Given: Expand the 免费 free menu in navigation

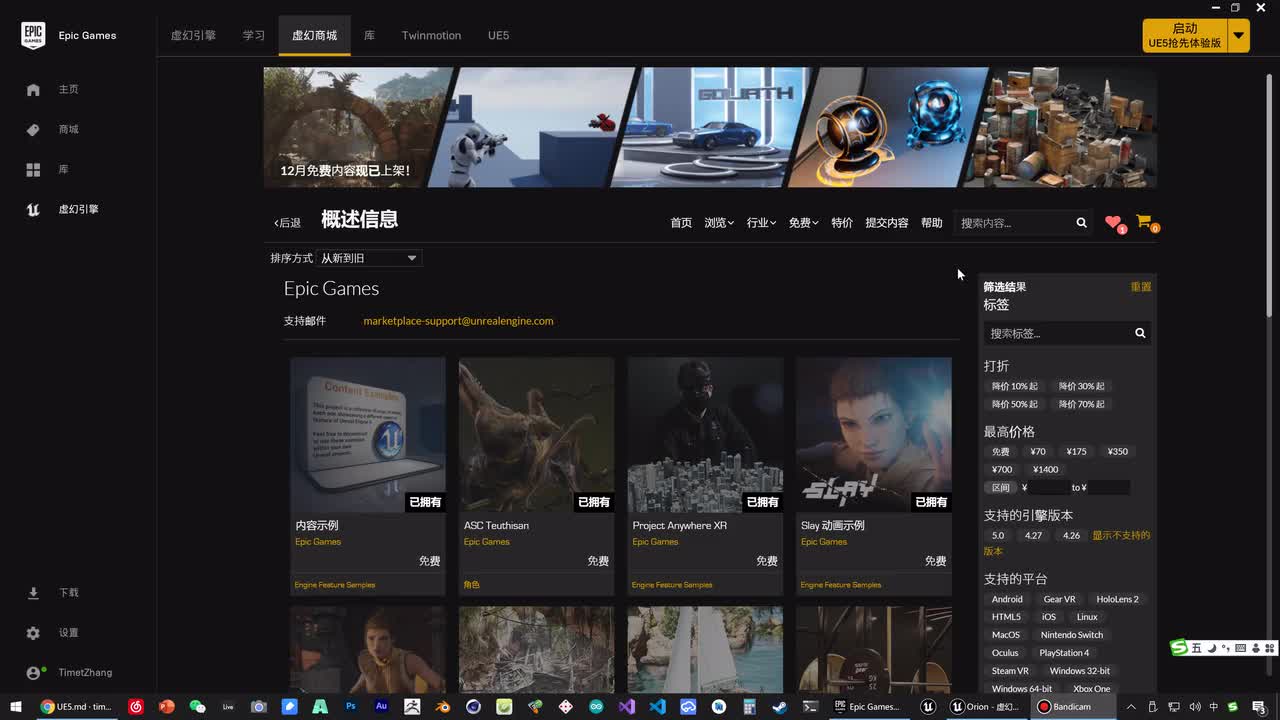Looking at the screenshot, I should click(x=803, y=223).
